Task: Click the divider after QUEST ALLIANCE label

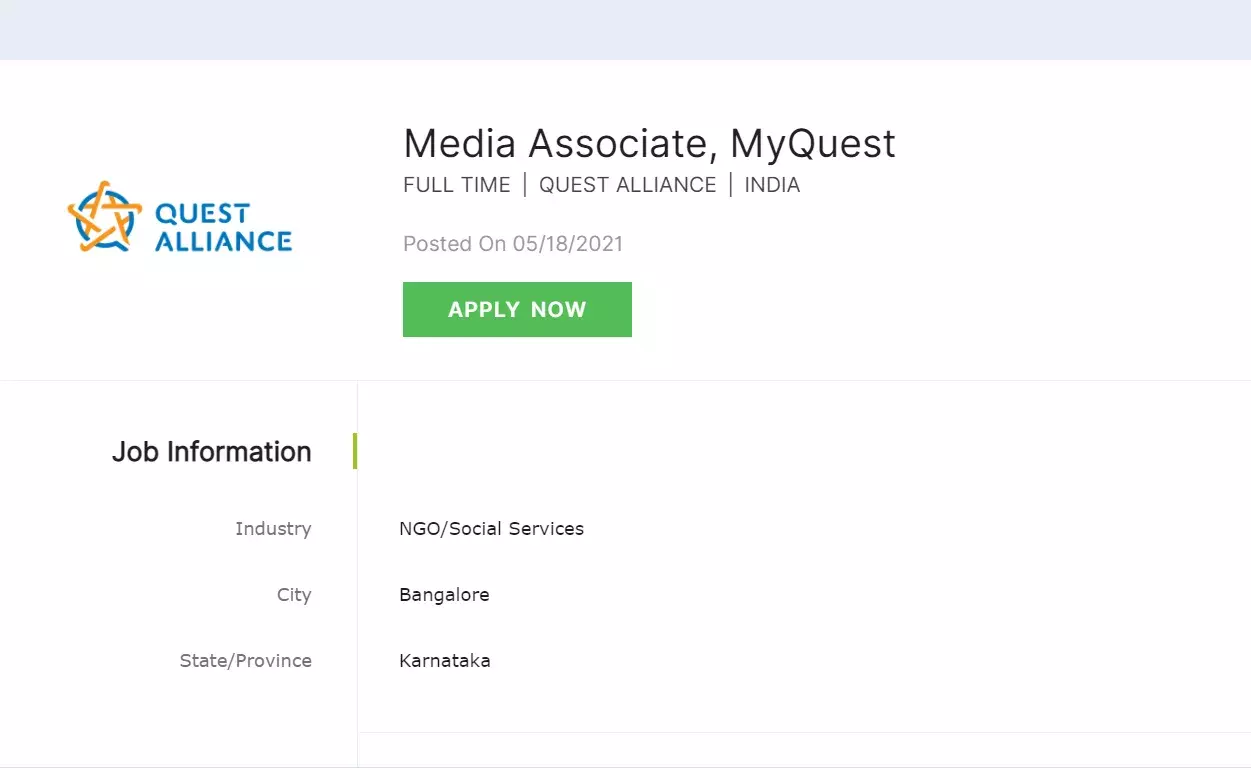Action: click(732, 184)
